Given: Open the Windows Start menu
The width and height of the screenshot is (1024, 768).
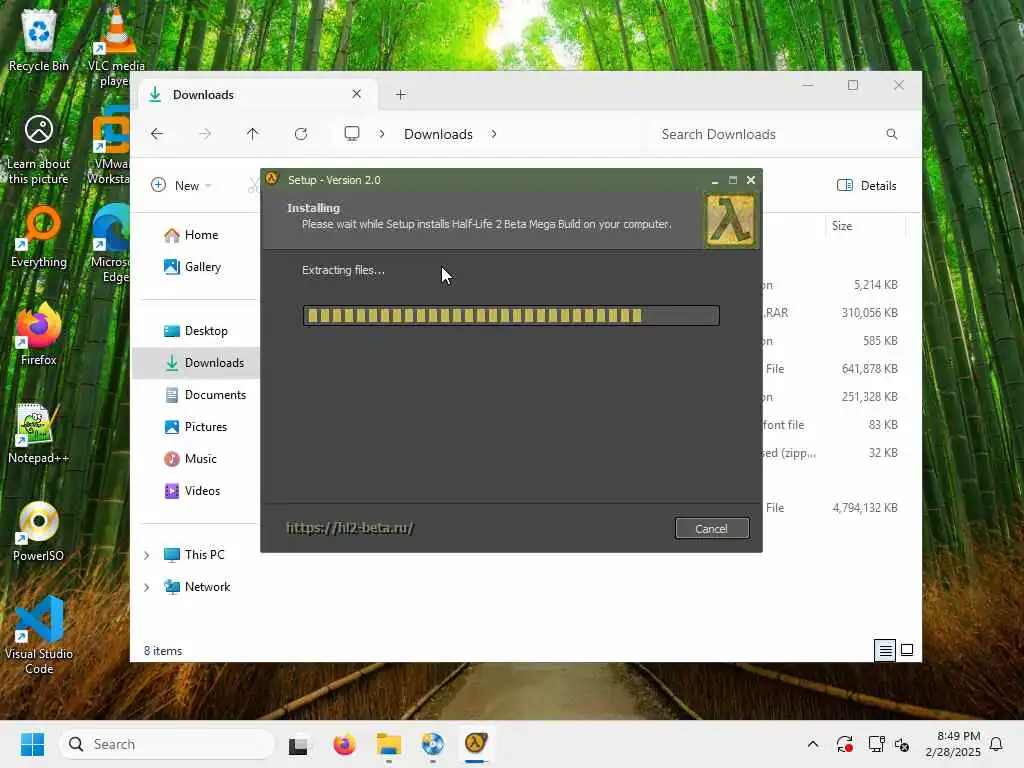Looking at the screenshot, I should 32,744.
